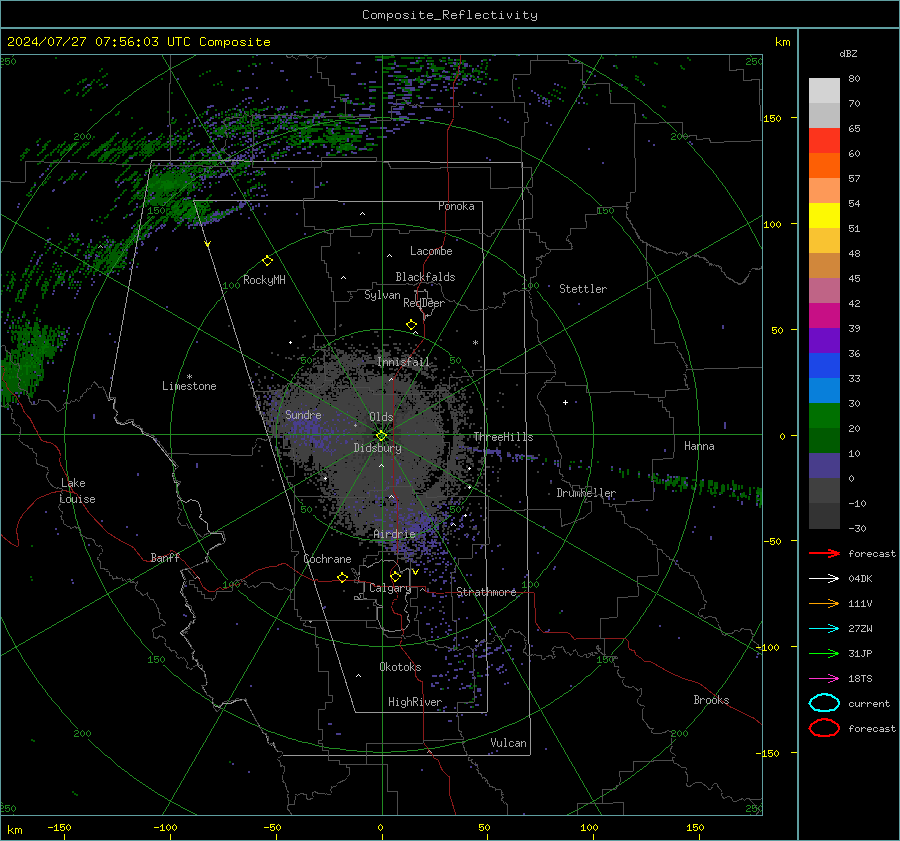
Task: Click the Banff city label
Action: (165, 558)
